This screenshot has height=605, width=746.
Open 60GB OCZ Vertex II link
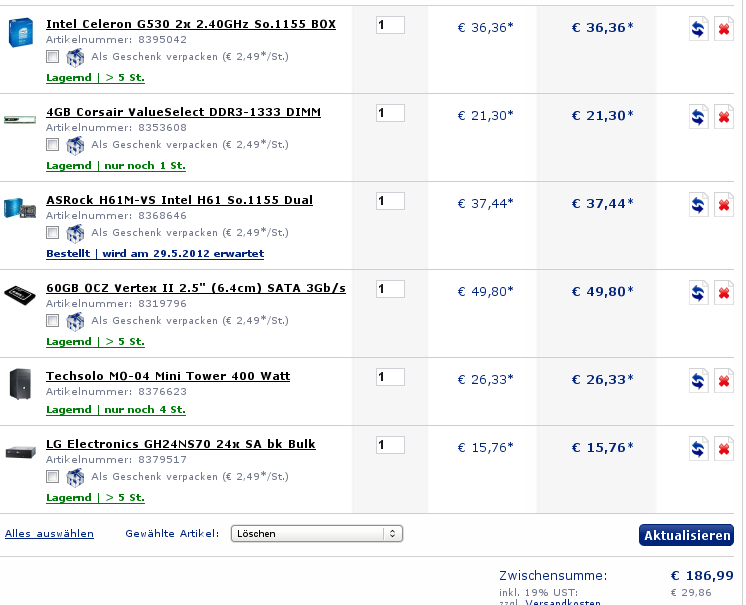196,288
